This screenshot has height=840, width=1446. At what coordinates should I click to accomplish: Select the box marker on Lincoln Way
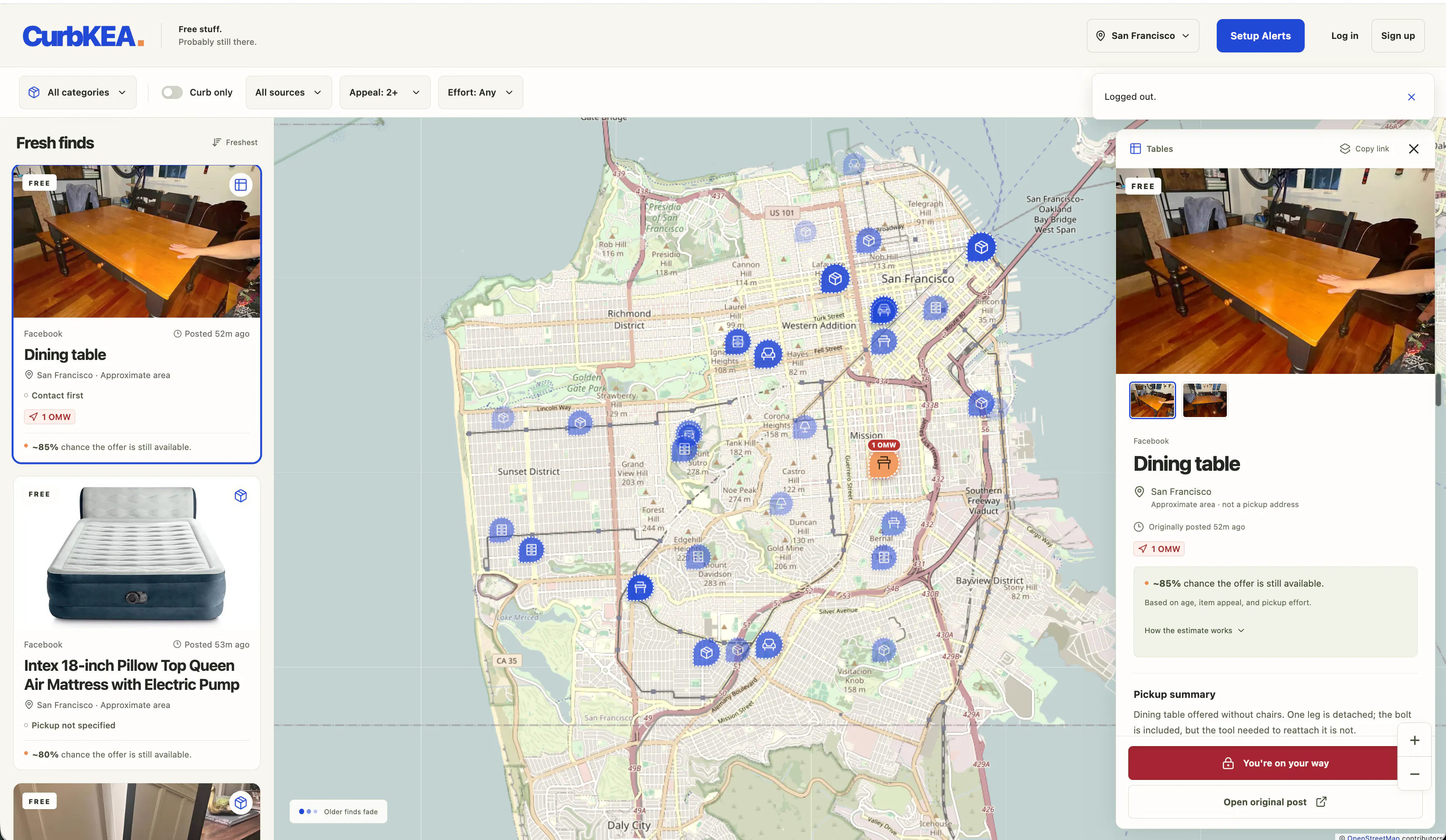tap(580, 423)
